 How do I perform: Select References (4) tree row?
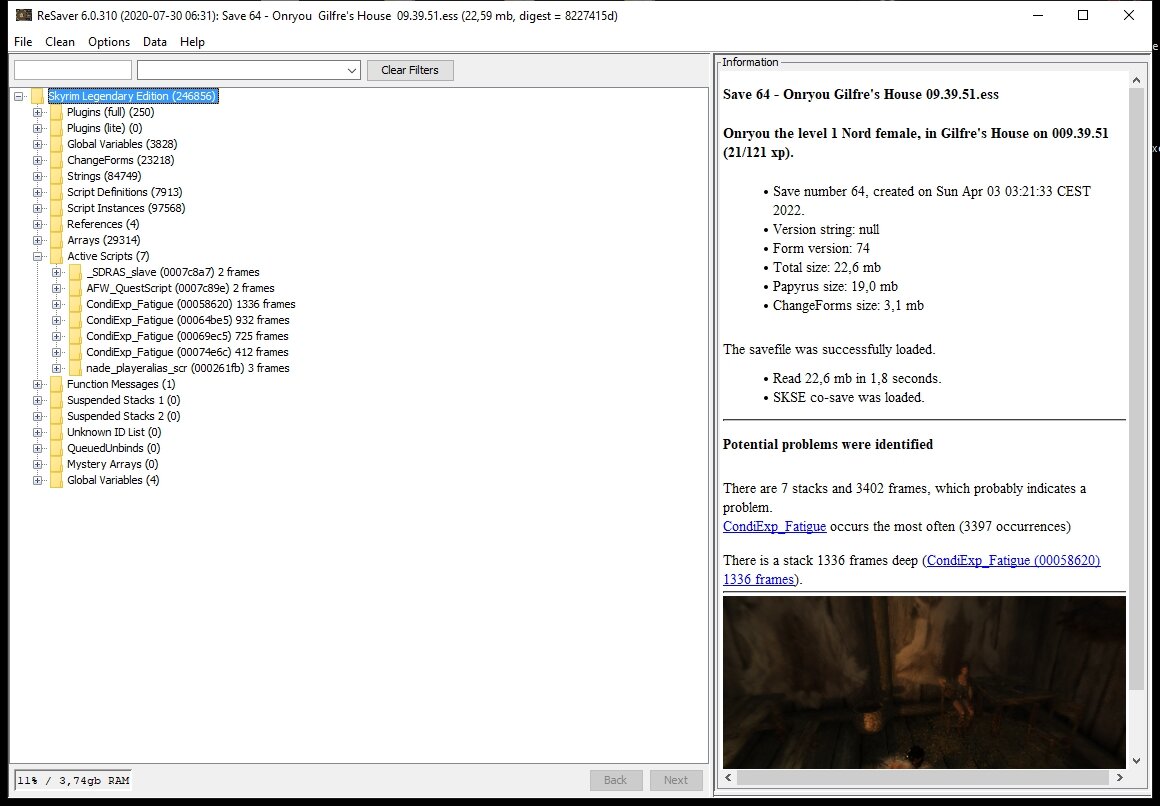click(x=103, y=224)
